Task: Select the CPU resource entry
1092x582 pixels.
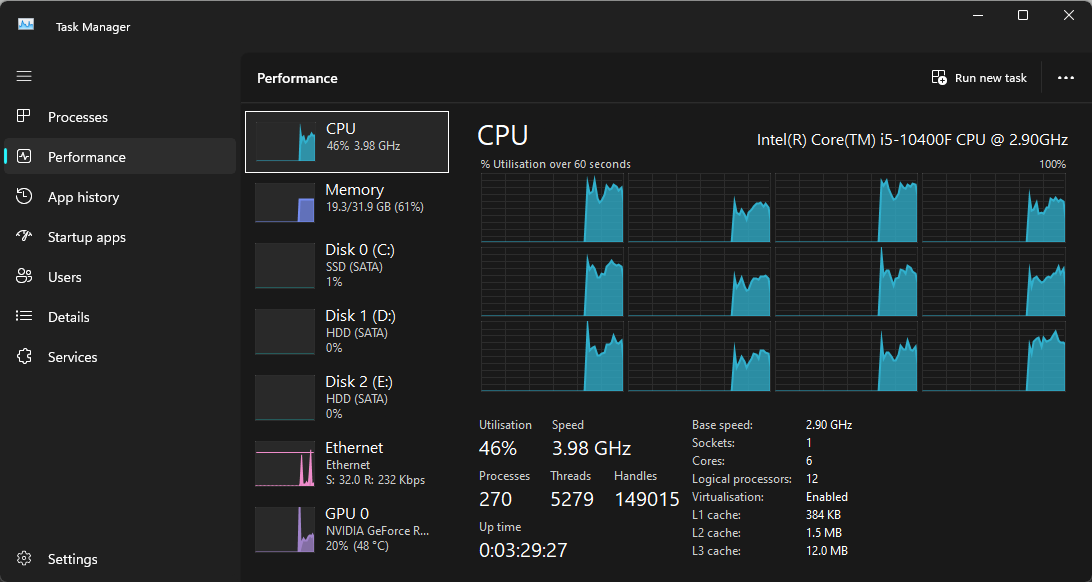Action: pyautogui.click(x=347, y=141)
